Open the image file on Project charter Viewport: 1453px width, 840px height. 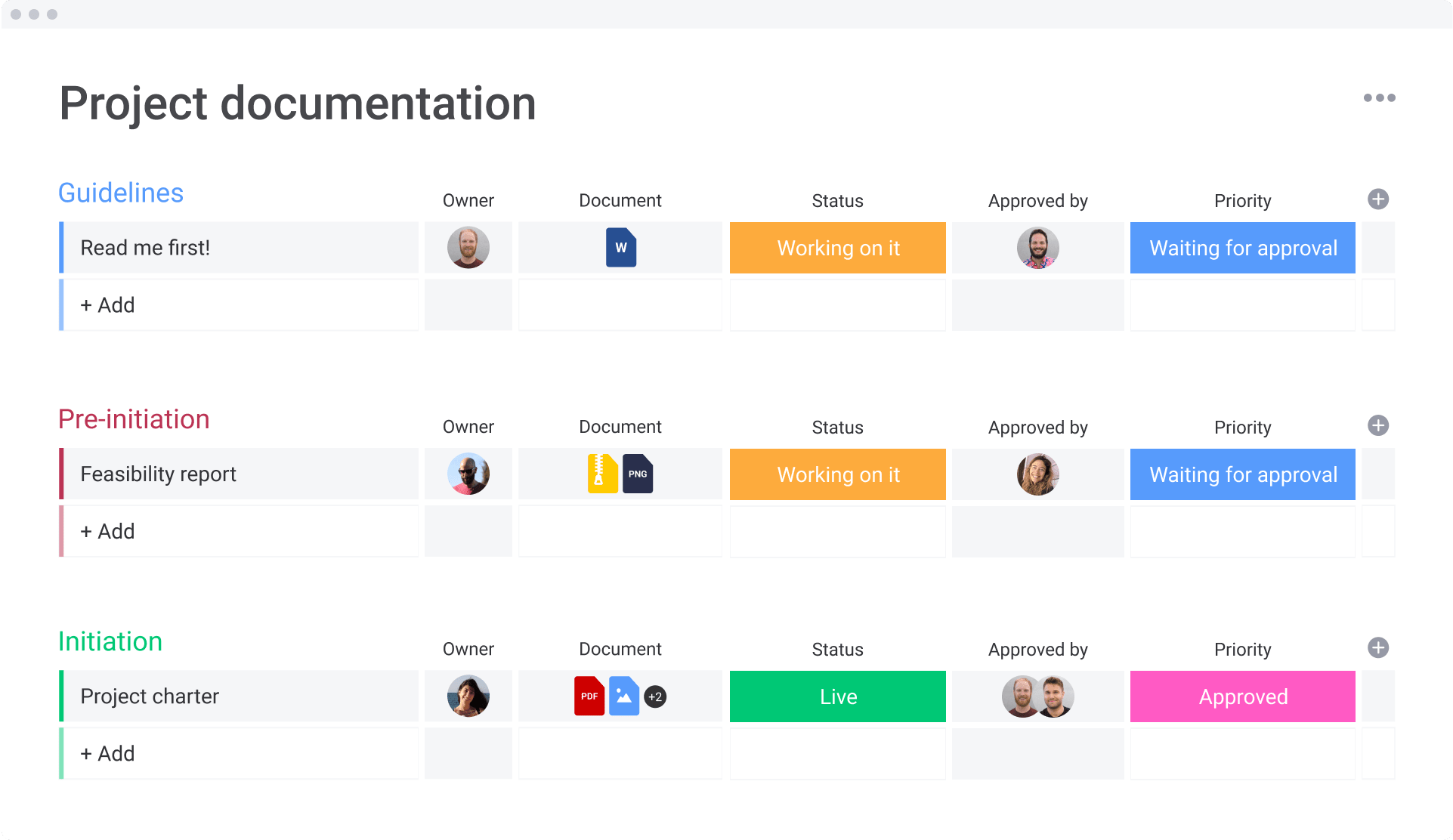coord(623,696)
